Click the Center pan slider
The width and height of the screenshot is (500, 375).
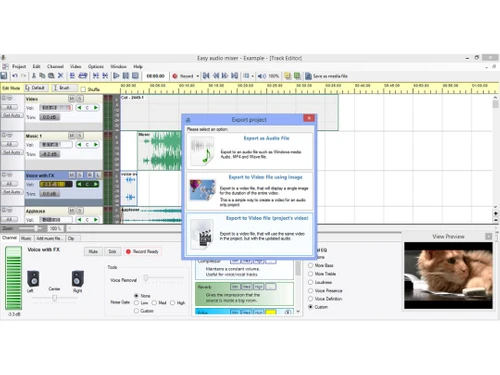click(55, 298)
